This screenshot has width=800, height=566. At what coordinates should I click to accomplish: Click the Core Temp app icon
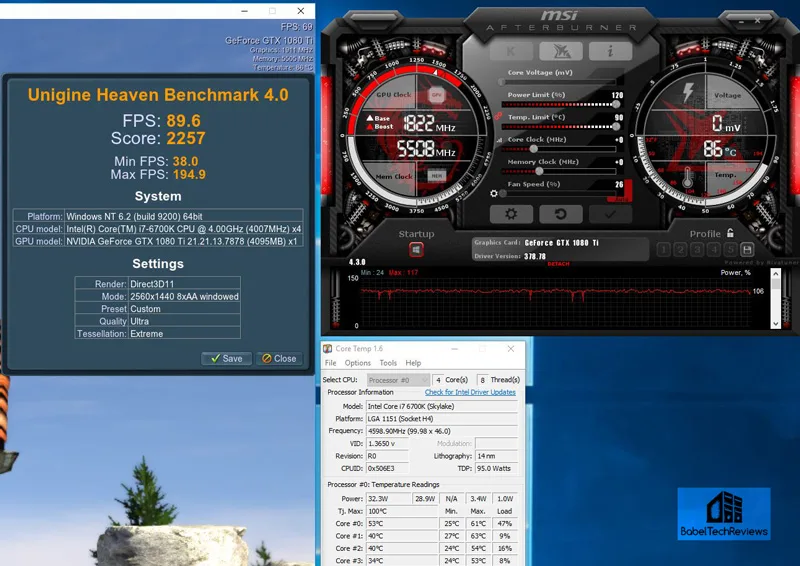(x=328, y=349)
